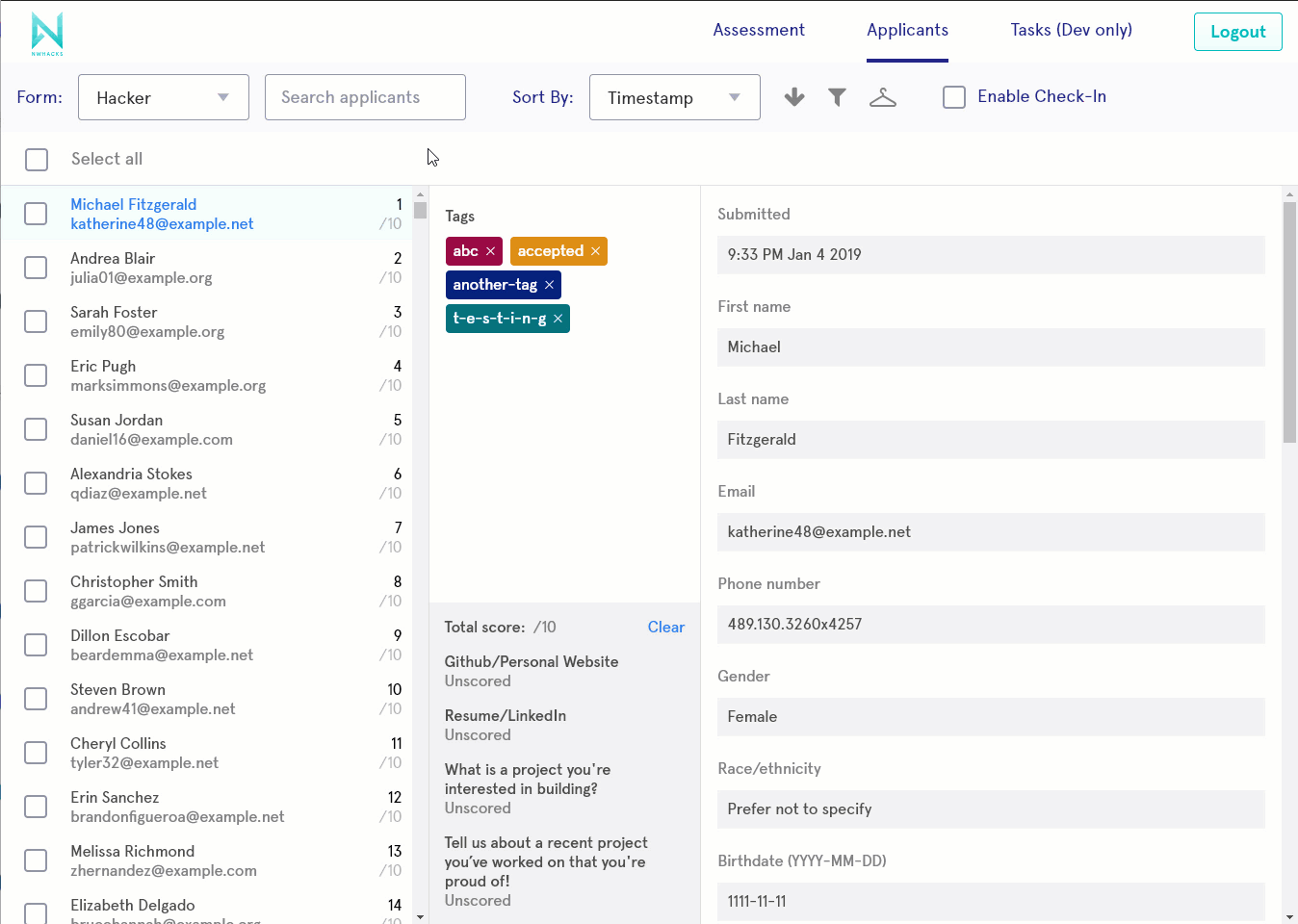Click the Gender field showing Female
Viewport: 1298px width, 924px height.
(991, 717)
